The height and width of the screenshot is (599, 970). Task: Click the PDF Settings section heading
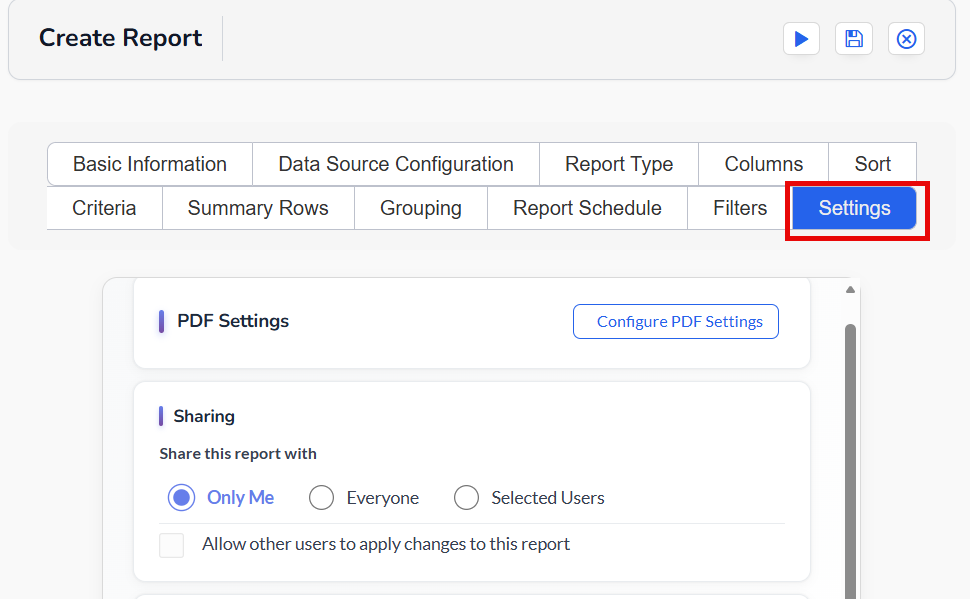coord(233,321)
